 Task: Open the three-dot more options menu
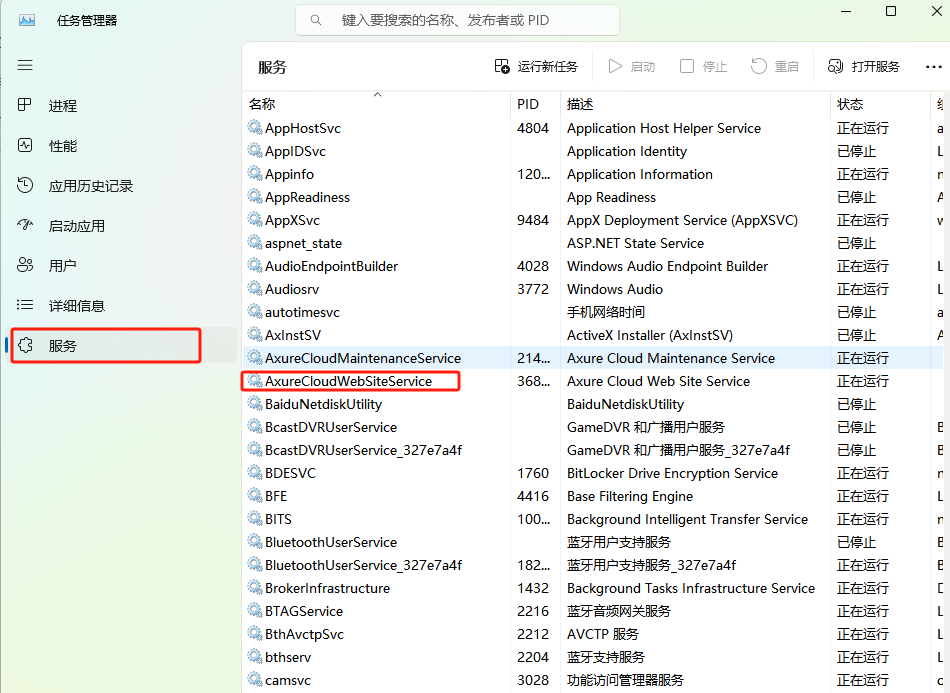(x=934, y=67)
